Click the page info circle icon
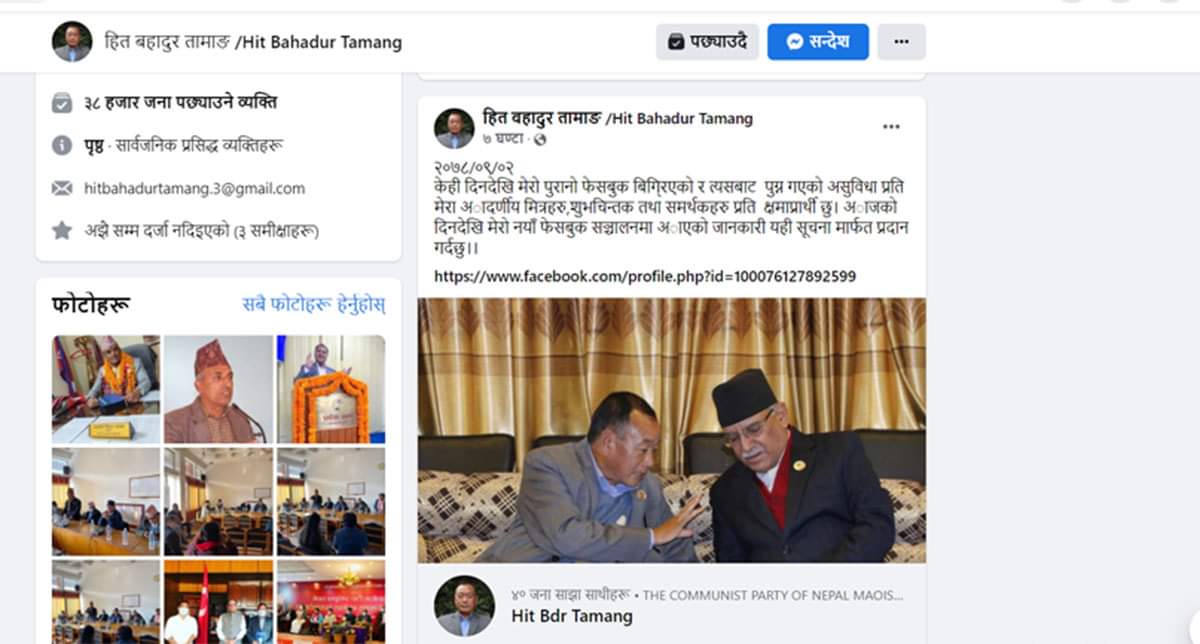The height and width of the screenshot is (644, 1200). tap(62, 145)
